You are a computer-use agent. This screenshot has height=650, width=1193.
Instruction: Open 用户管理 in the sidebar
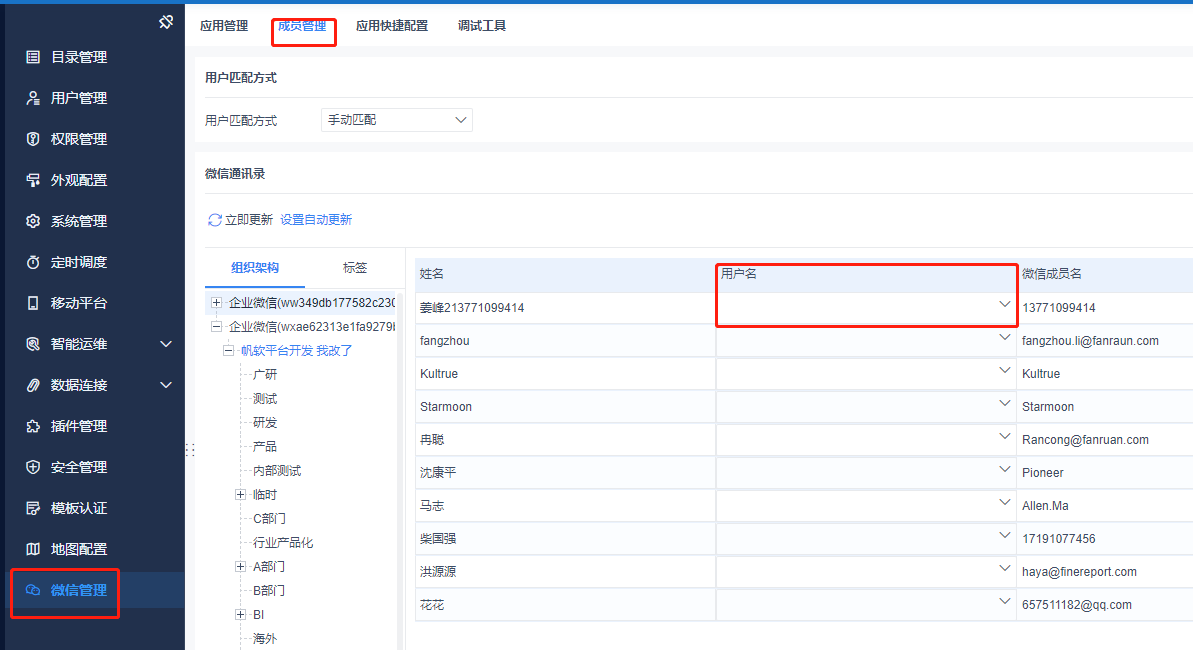(x=78, y=98)
